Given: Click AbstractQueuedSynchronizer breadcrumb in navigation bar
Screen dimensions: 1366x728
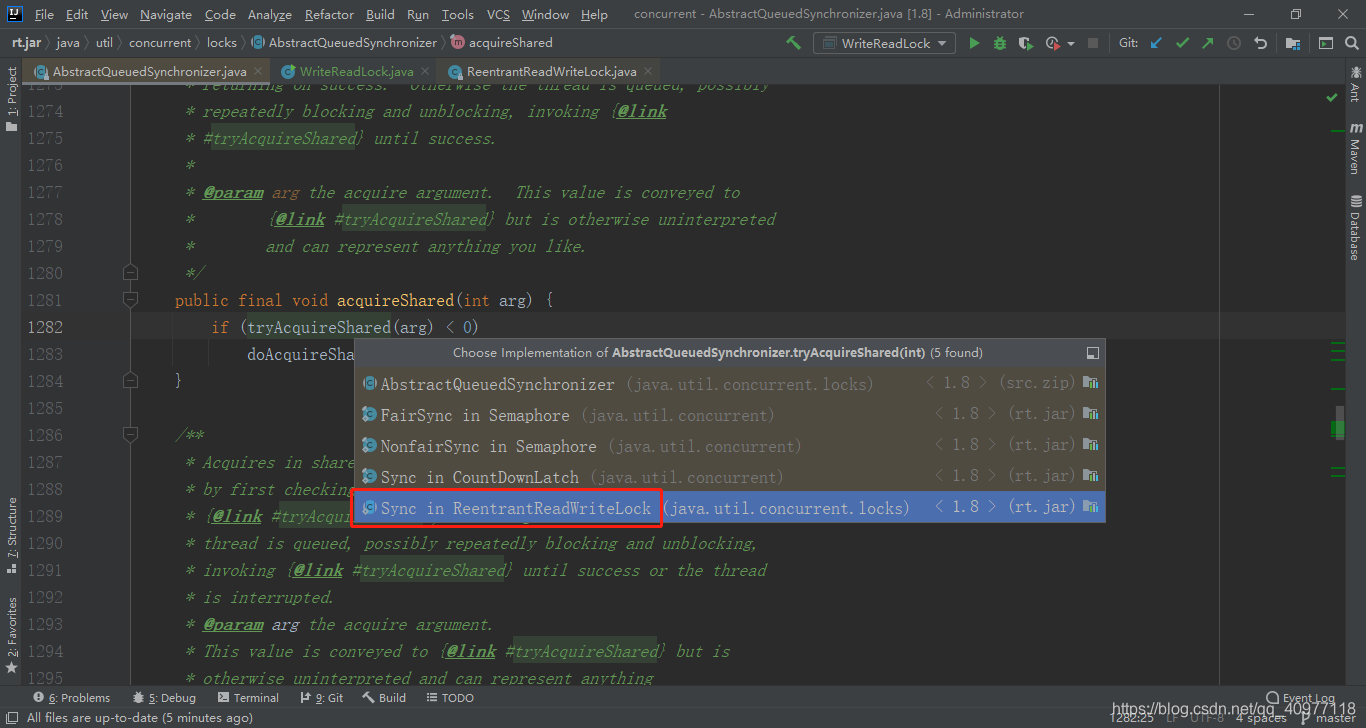Looking at the screenshot, I should click(344, 43).
